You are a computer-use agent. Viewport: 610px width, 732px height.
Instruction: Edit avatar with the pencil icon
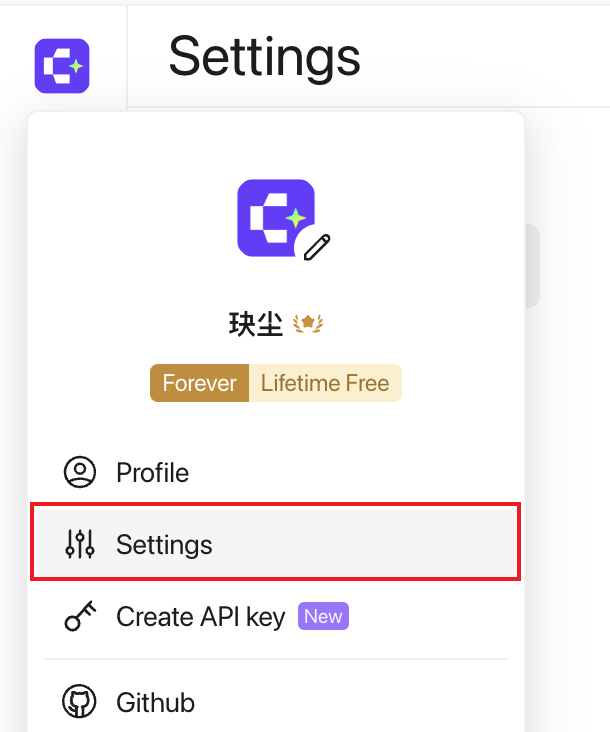[317, 247]
